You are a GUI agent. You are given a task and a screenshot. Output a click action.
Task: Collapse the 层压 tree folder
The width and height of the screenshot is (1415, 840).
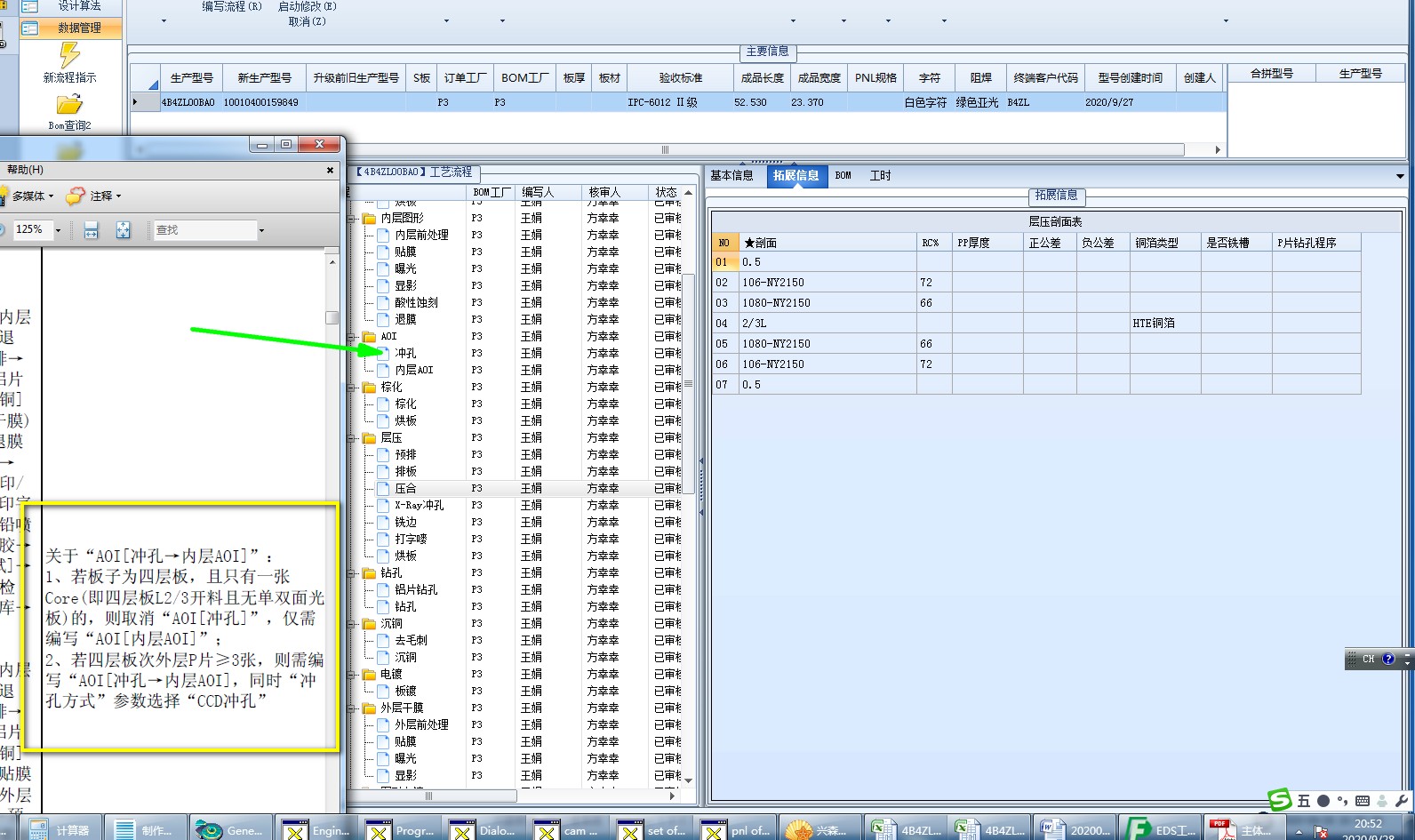[354, 437]
